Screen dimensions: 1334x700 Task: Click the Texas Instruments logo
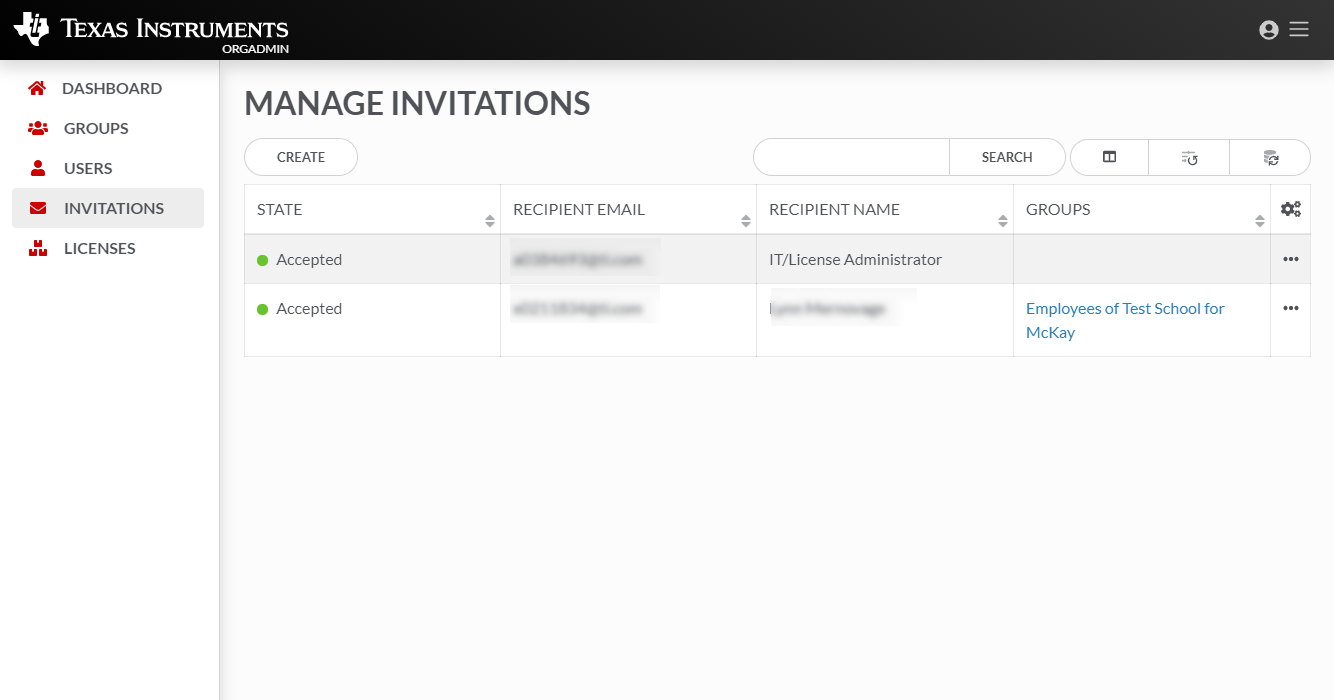[x=151, y=30]
